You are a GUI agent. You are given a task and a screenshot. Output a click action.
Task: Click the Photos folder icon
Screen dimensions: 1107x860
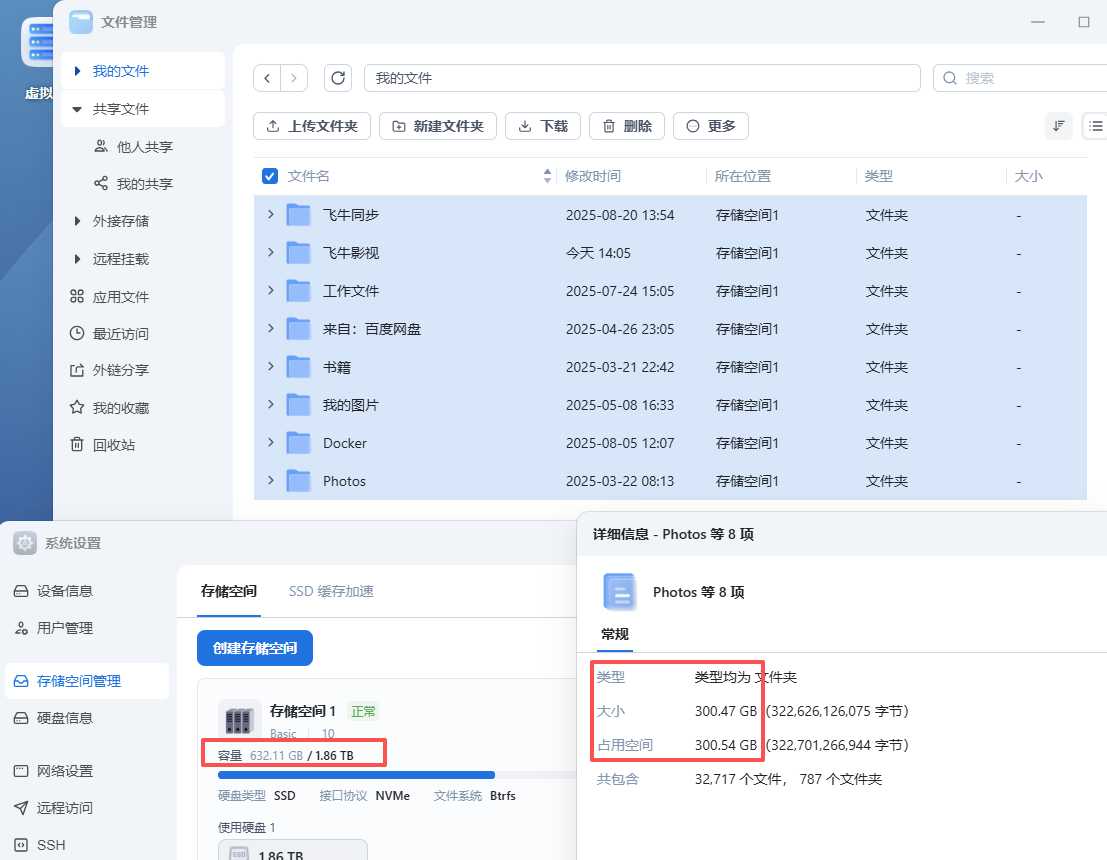coord(299,481)
